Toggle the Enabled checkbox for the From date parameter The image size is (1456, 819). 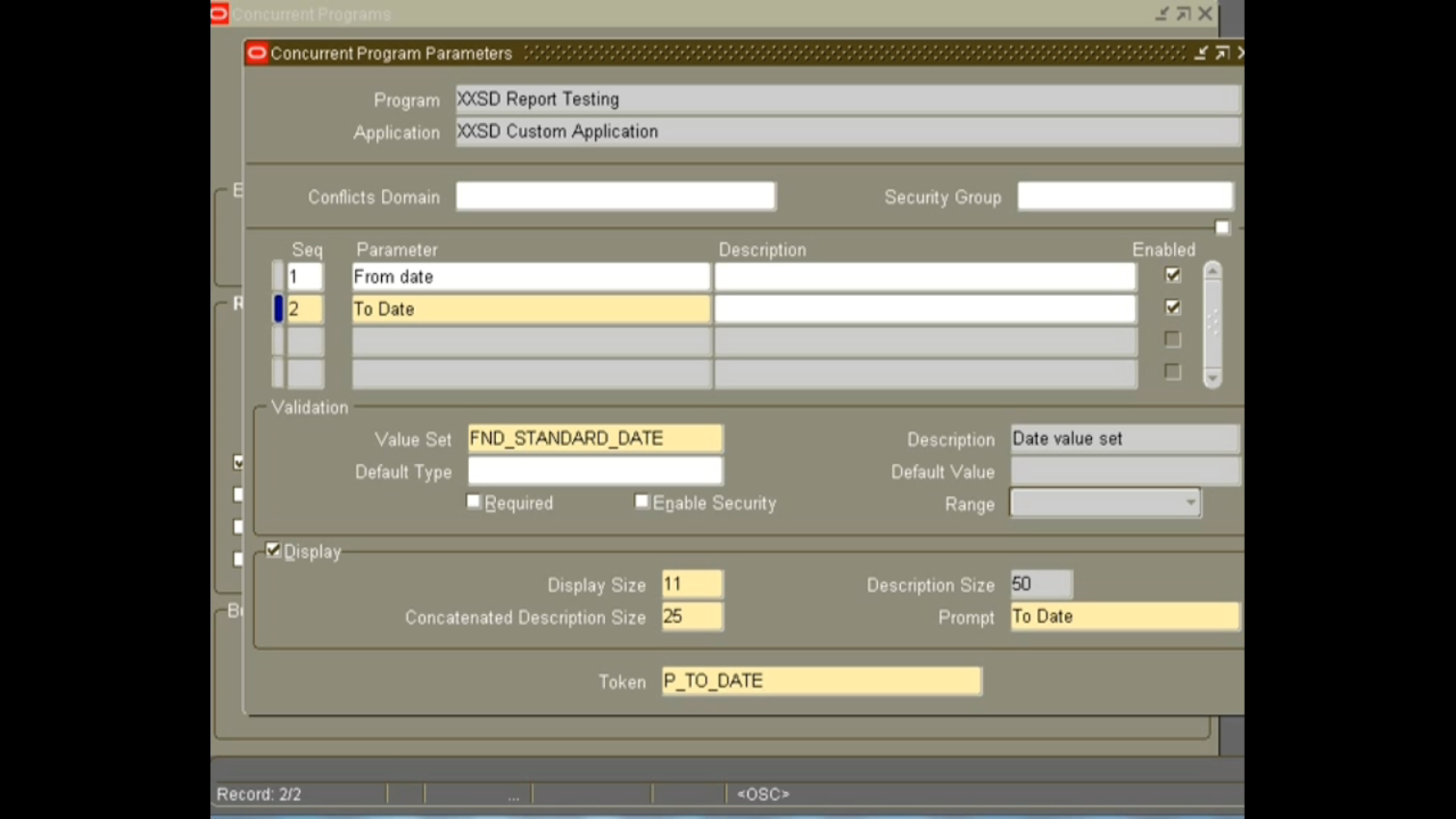click(x=1172, y=274)
